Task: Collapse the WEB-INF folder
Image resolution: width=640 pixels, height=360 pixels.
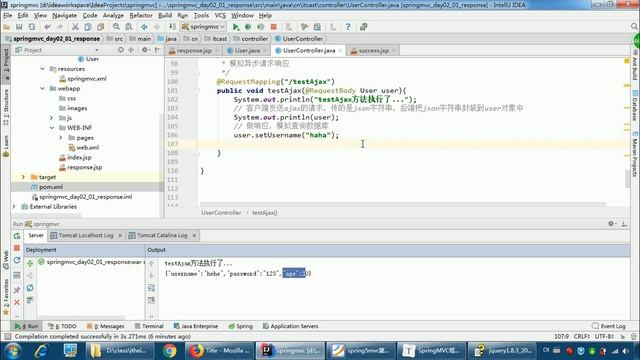Action: click(51, 128)
